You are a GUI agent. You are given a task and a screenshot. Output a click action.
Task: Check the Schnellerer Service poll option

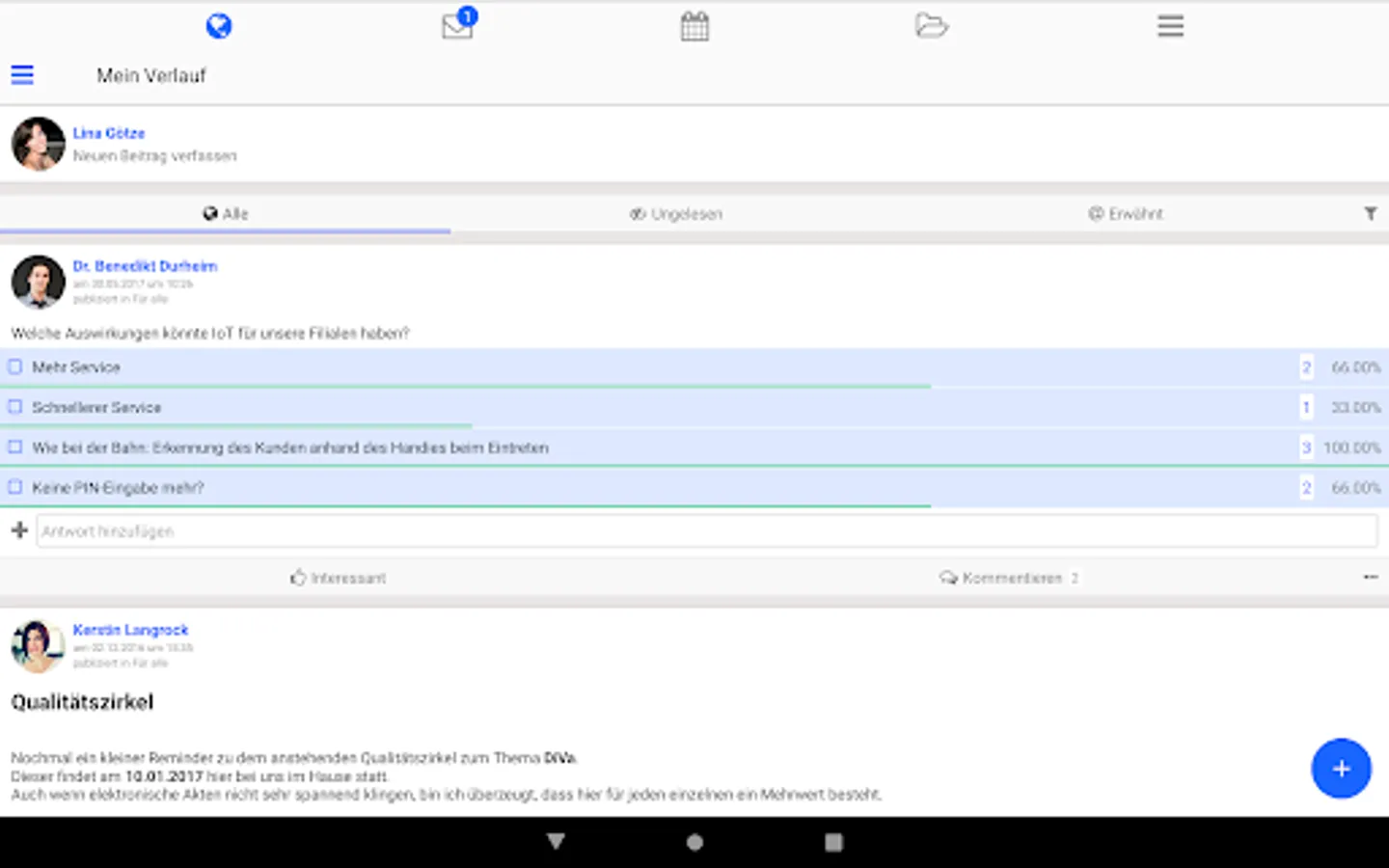15,407
